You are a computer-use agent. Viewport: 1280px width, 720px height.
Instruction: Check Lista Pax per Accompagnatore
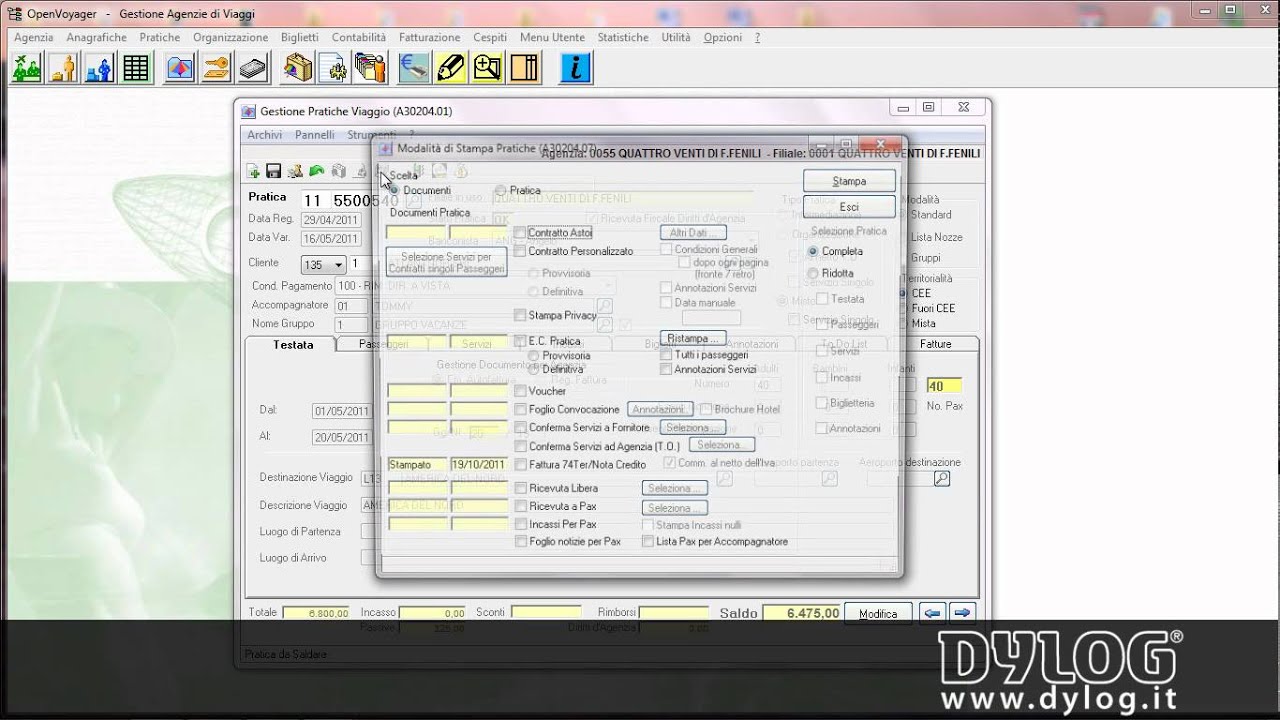tap(648, 541)
